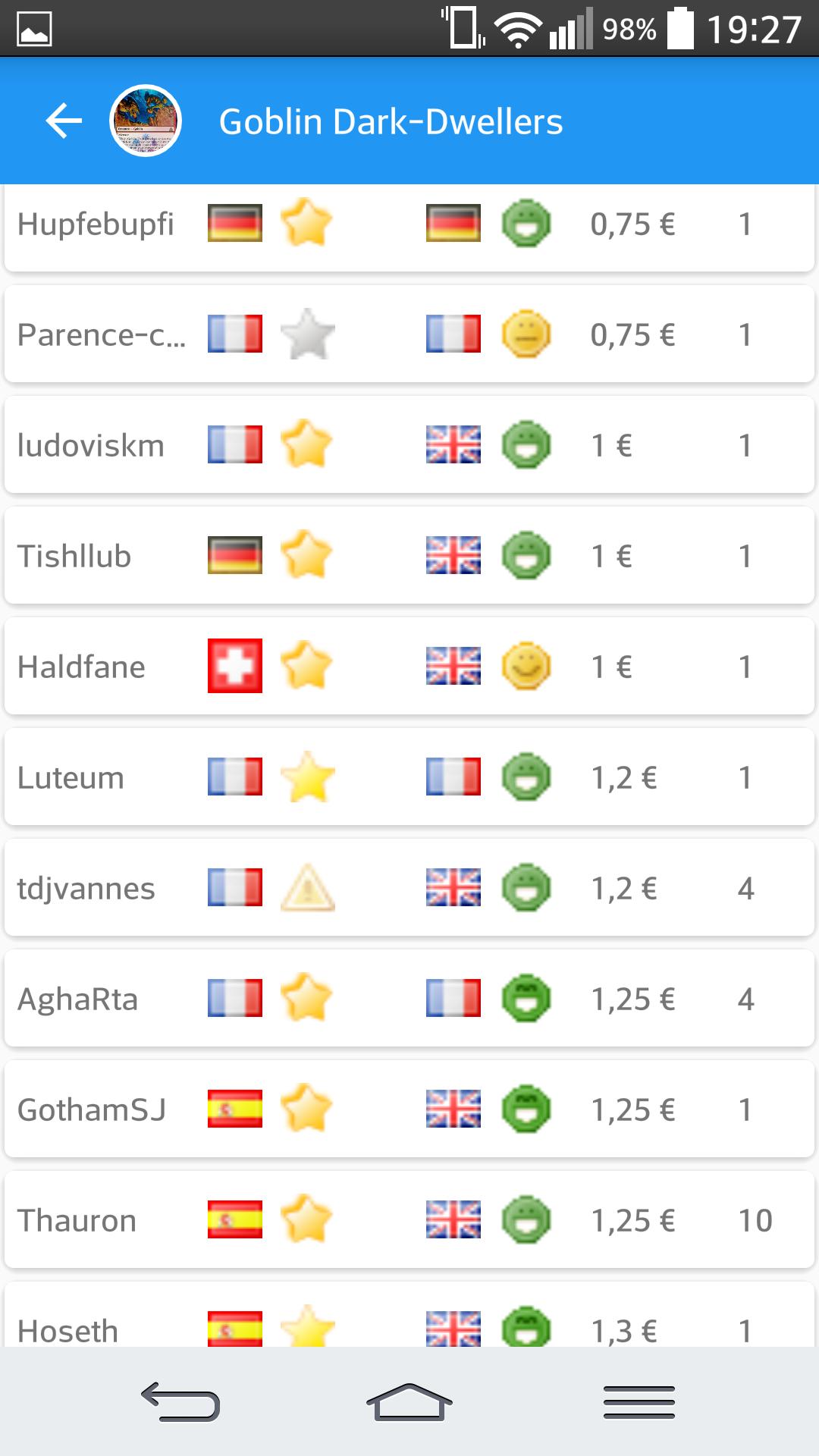Tap the quantity 10 in Thauron row
The height and width of the screenshot is (1456, 819).
pos(755,1221)
